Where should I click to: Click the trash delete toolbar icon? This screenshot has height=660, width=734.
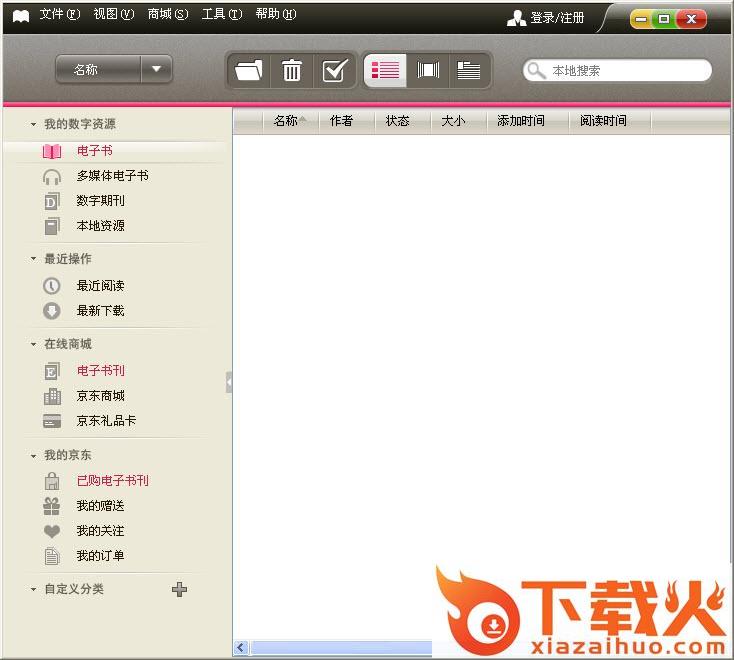pyautogui.click(x=292, y=71)
